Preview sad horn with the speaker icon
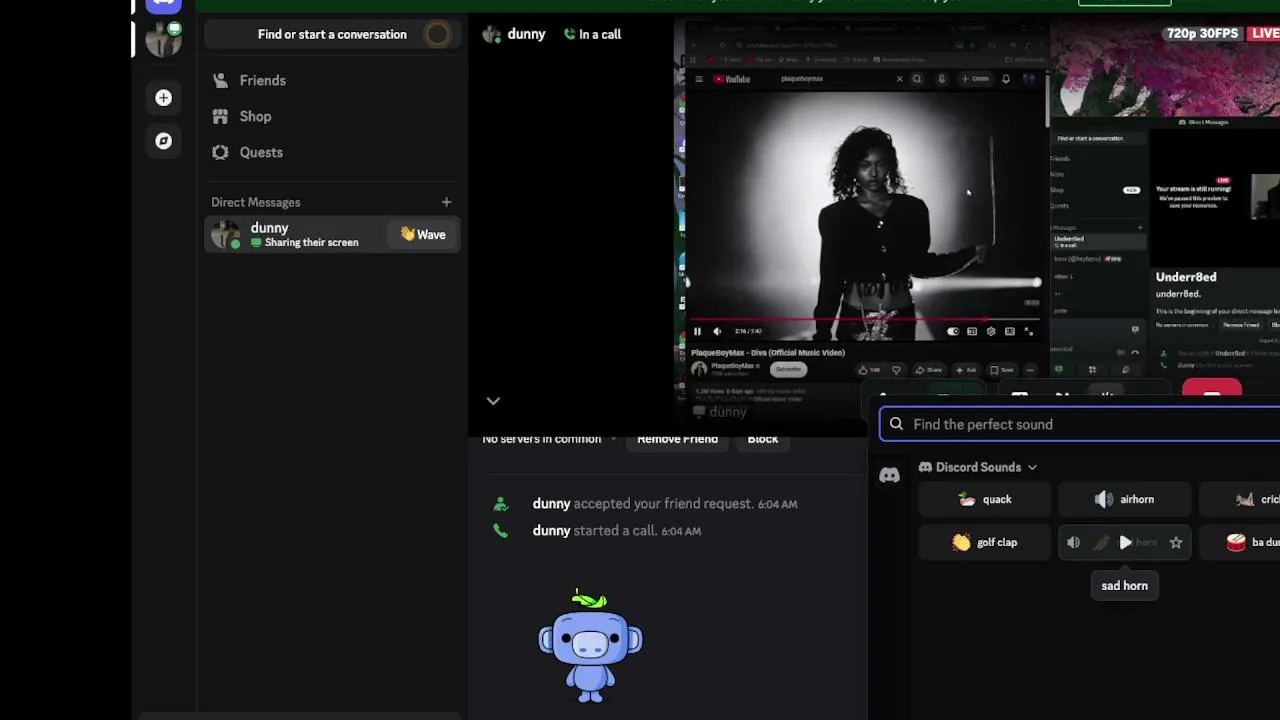 1073,543
